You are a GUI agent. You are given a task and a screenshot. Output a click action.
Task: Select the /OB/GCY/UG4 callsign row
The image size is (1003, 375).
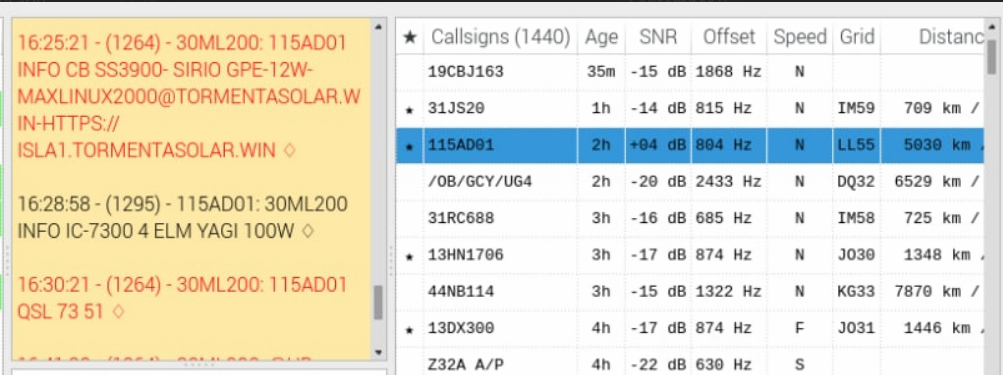point(690,182)
